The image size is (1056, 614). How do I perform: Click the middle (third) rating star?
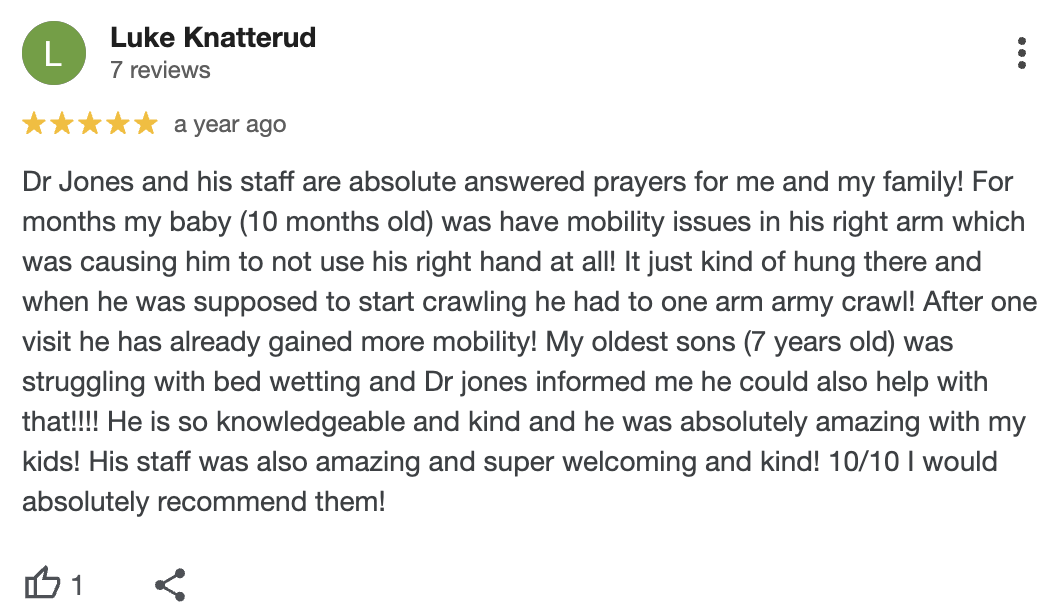click(x=90, y=124)
